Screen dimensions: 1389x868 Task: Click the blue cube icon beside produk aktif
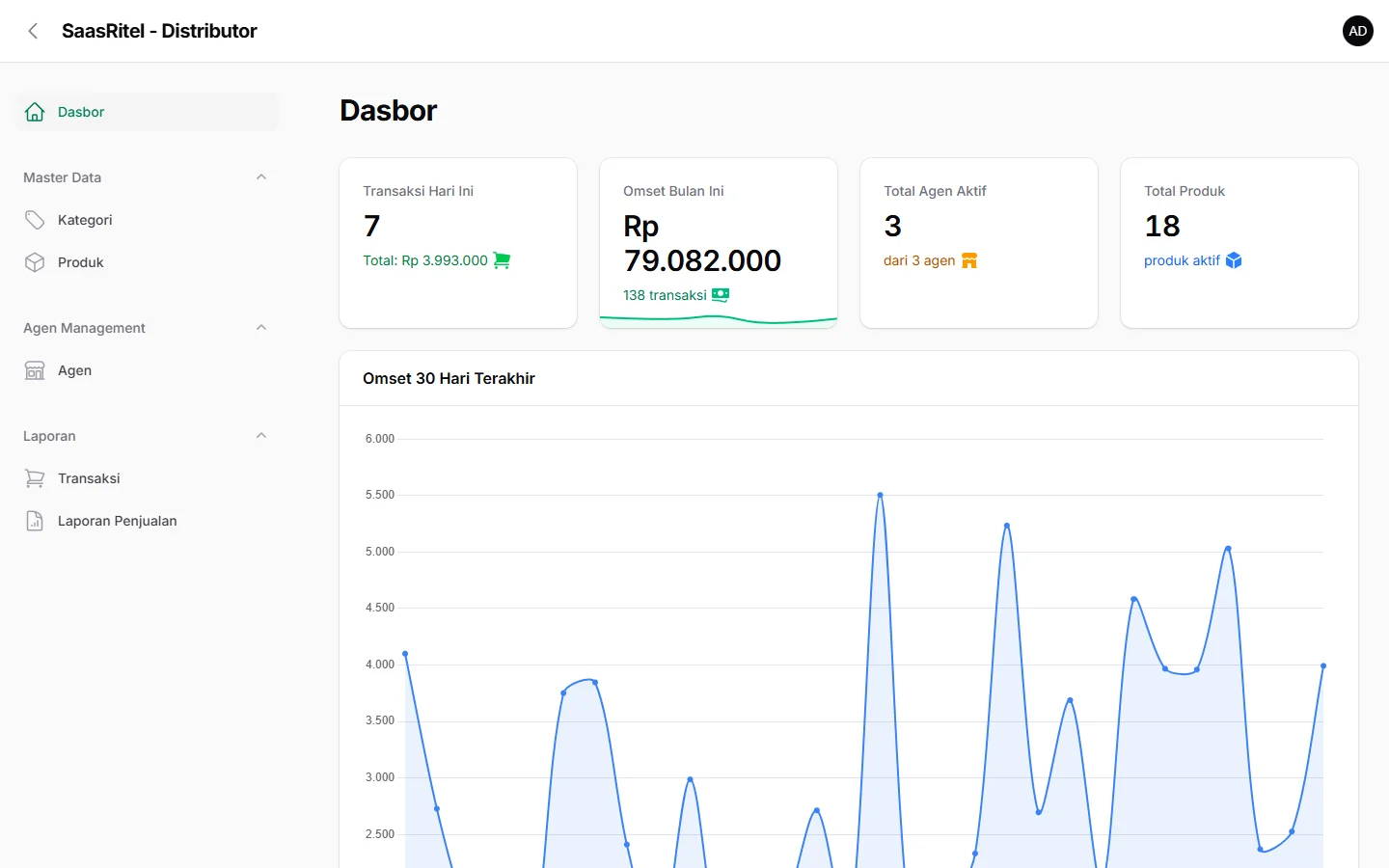1234,260
